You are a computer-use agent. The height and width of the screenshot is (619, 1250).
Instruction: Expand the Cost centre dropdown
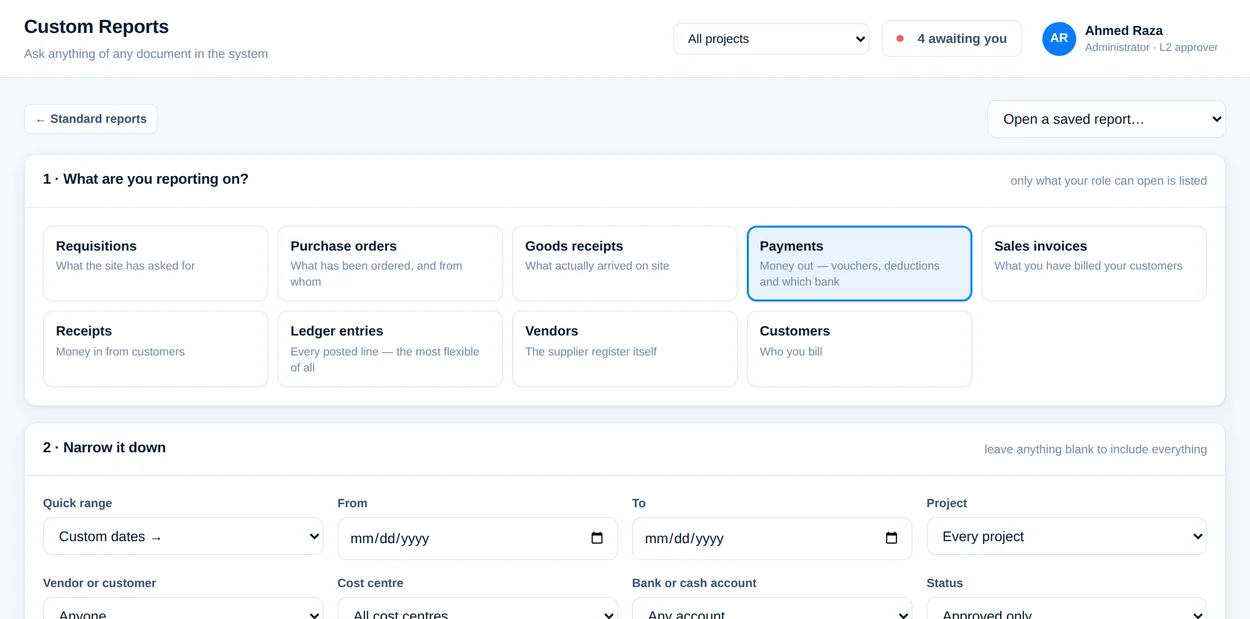[477, 609]
